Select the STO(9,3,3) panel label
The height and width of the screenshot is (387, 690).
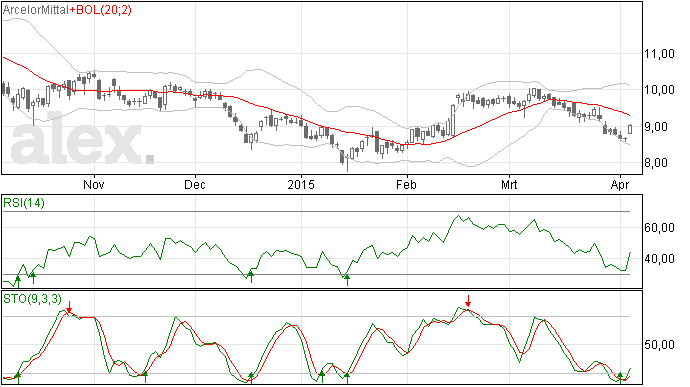pyautogui.click(x=33, y=299)
